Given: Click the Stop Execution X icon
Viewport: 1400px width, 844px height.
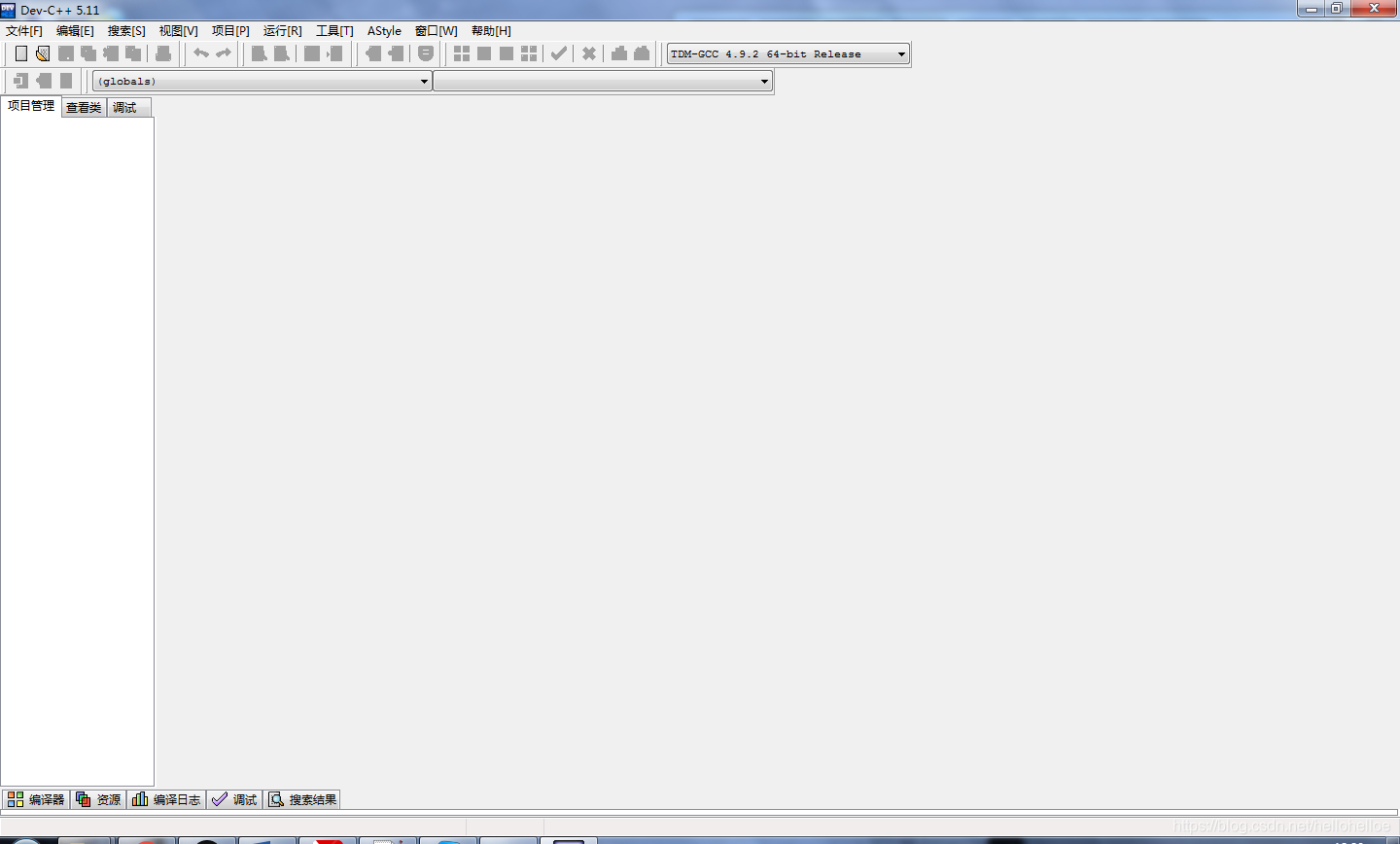Looking at the screenshot, I should tap(589, 53).
